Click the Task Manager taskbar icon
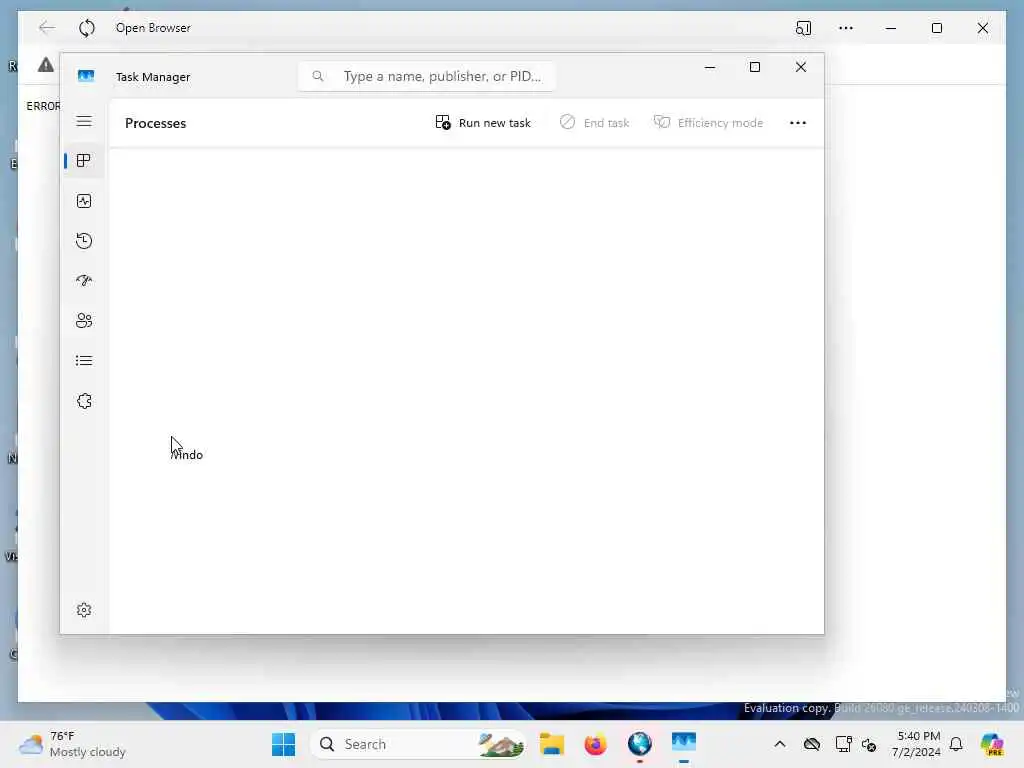1024x768 pixels. tap(684, 743)
